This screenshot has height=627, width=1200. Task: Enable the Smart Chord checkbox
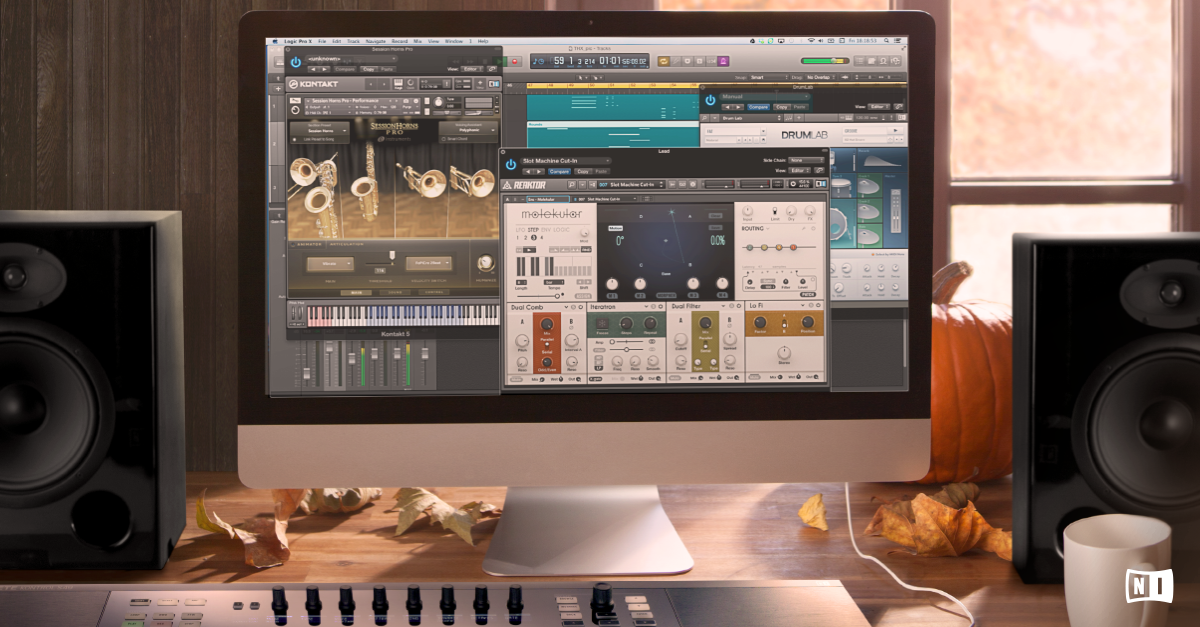444,139
